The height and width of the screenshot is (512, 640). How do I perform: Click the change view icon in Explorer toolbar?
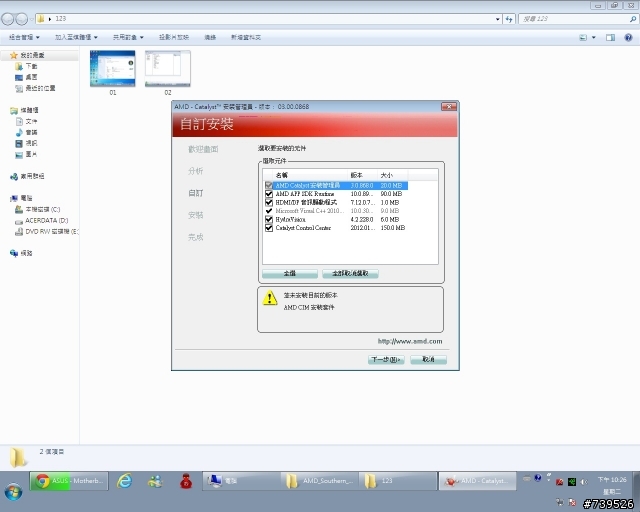point(583,38)
